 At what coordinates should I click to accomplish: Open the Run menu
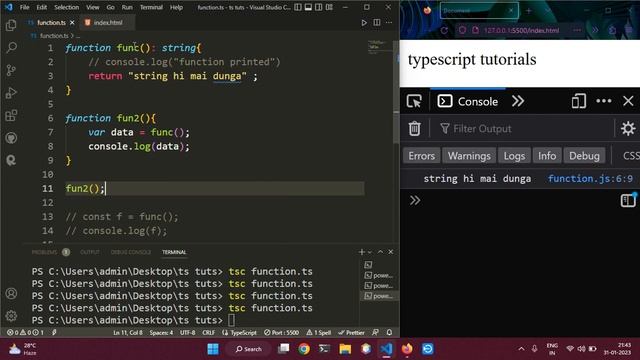point(127,7)
